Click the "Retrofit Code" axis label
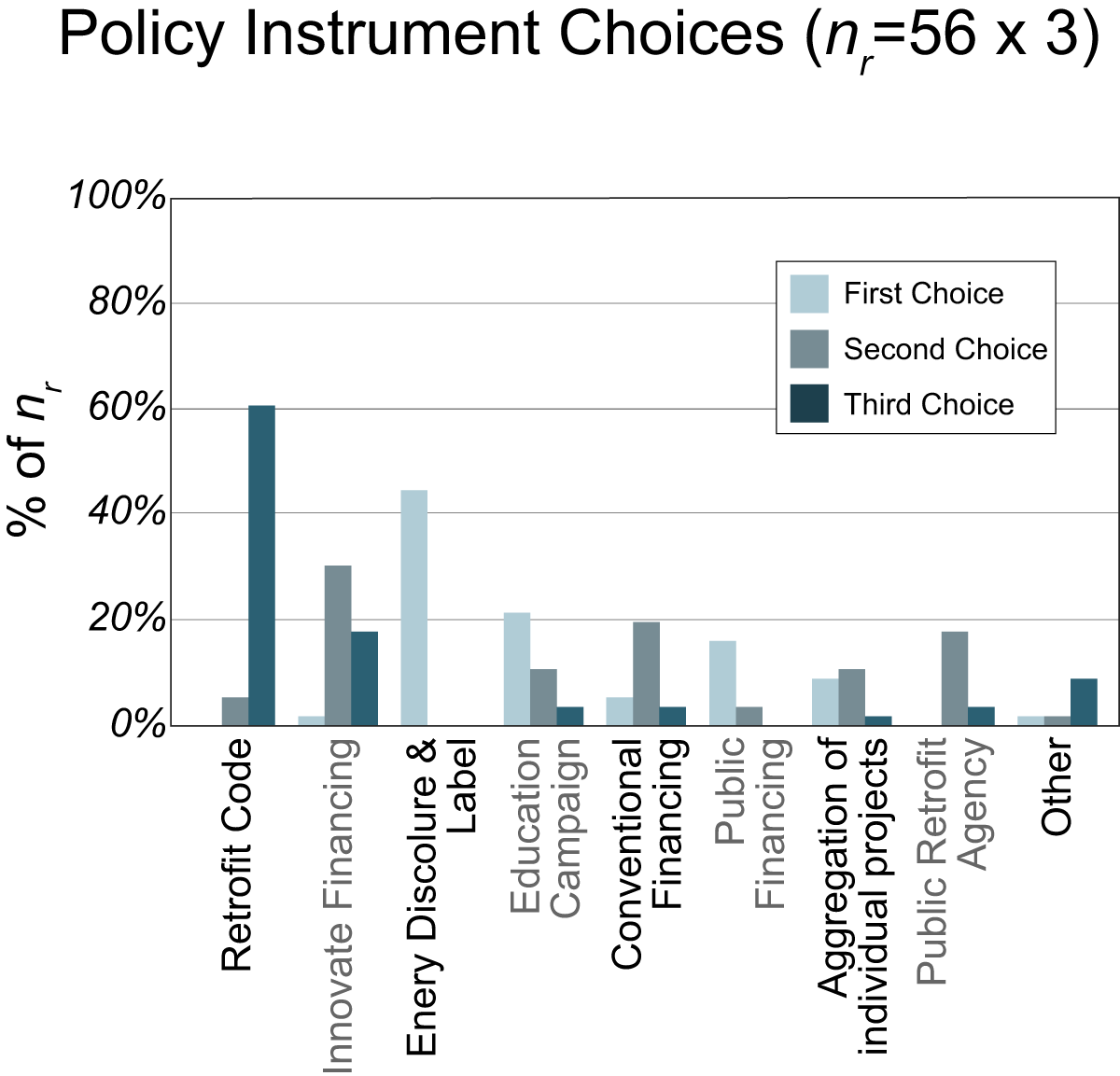The image size is (1120, 1076). tap(237, 854)
